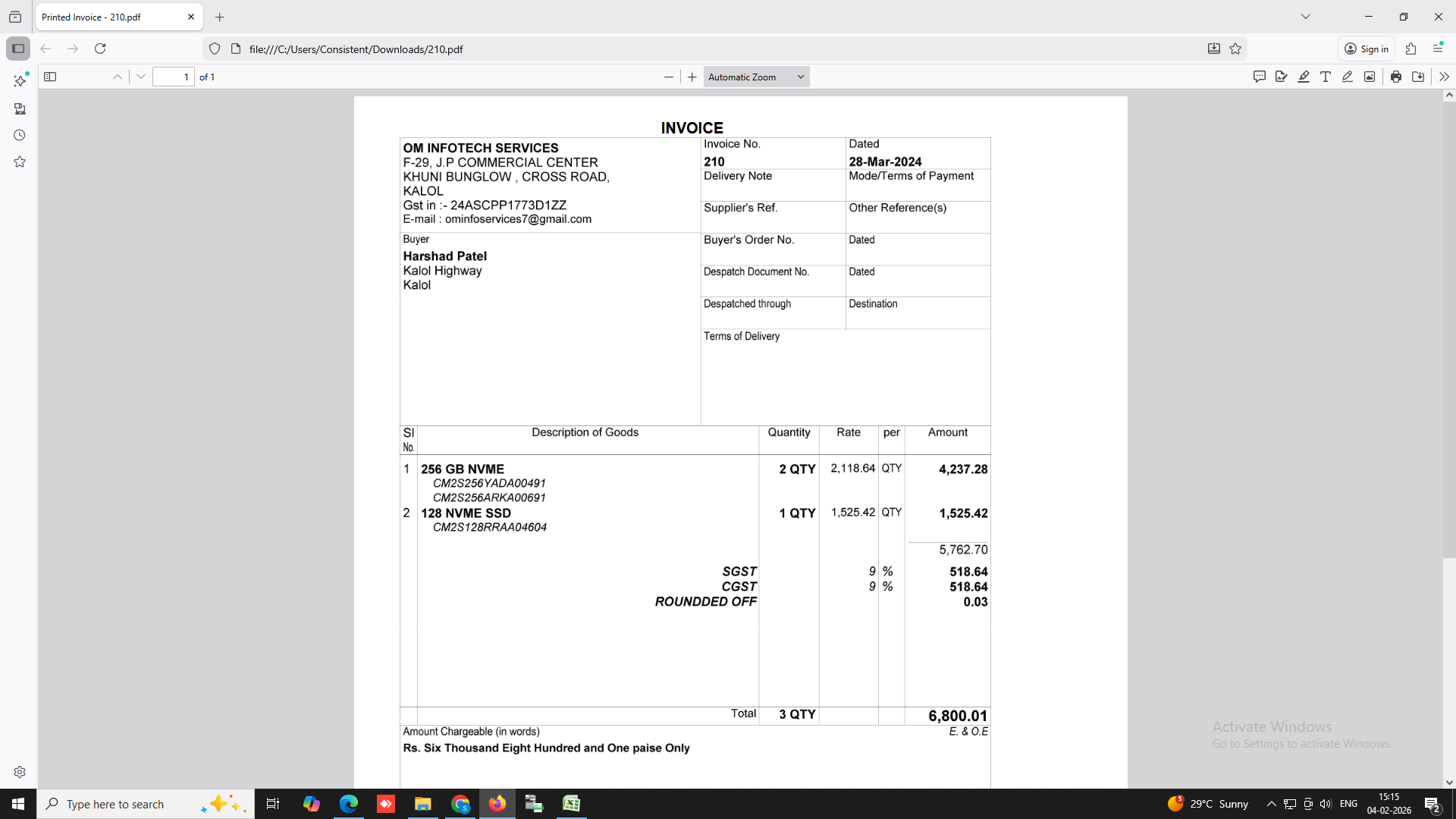Click the Sign in button
Viewport: 1456px width, 819px height.
point(1367,49)
